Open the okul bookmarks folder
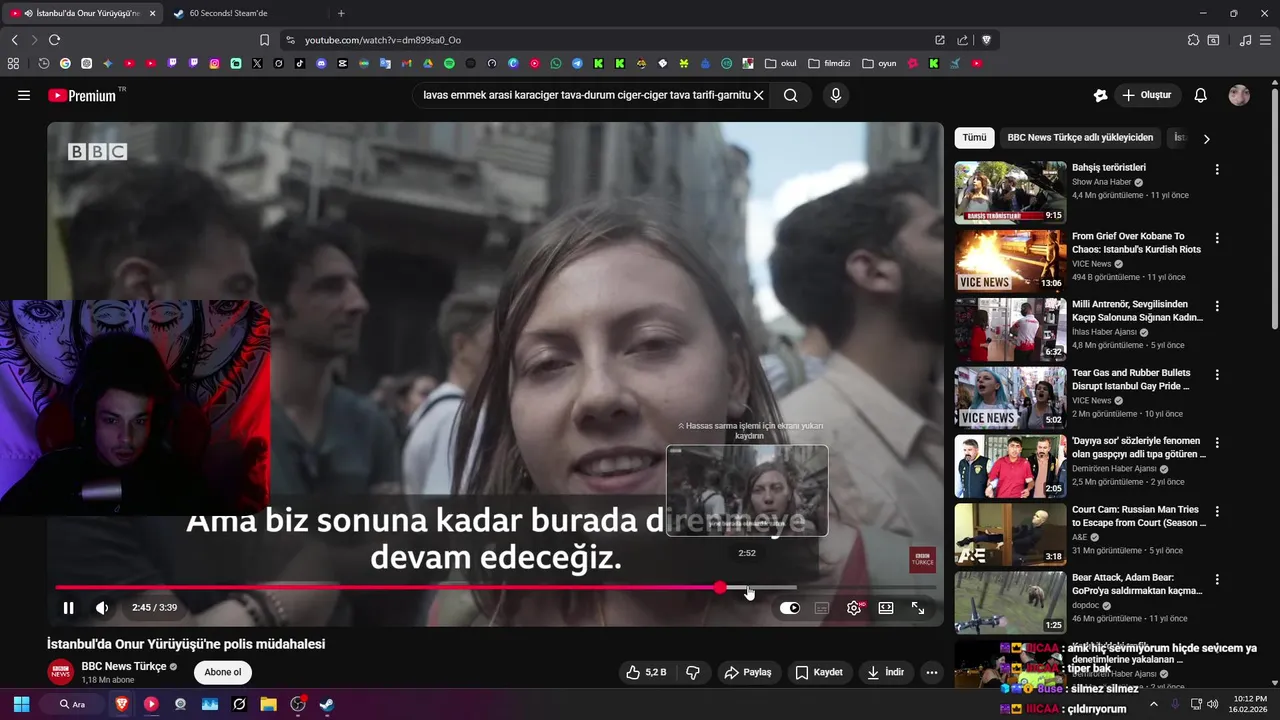Viewport: 1280px width, 720px height. pyautogui.click(x=781, y=63)
